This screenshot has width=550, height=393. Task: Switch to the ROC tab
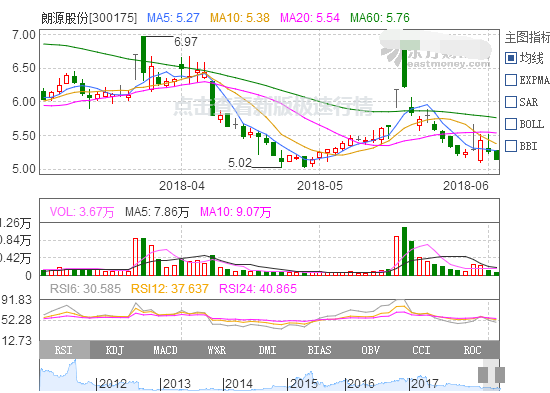pos(472,350)
